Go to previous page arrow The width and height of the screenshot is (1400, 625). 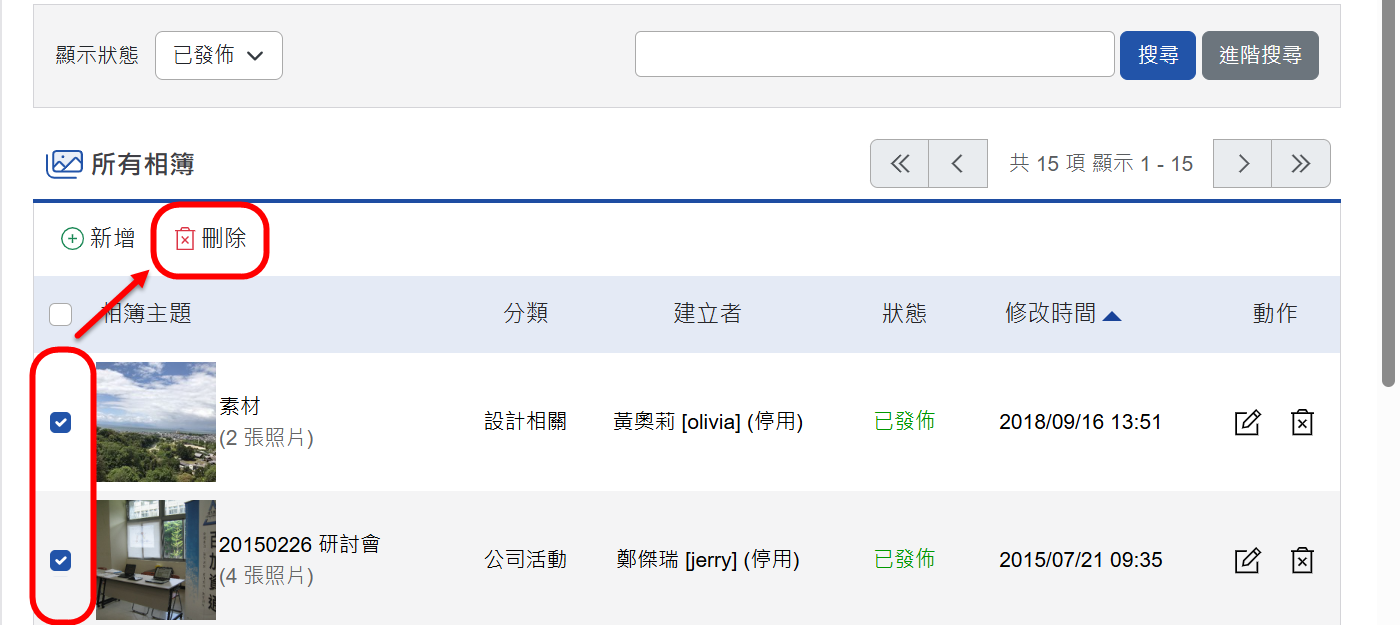click(x=958, y=163)
